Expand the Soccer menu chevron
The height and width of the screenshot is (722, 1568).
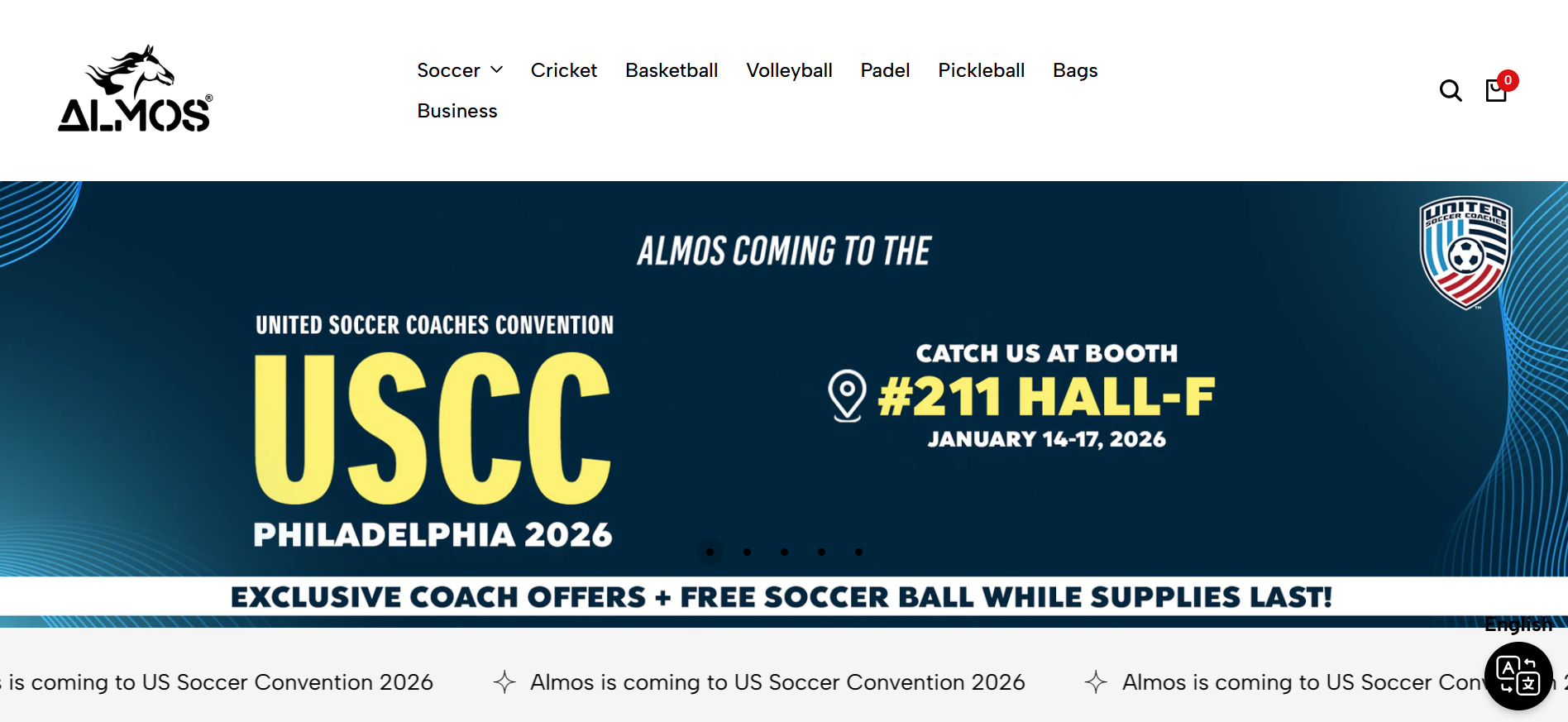point(497,70)
